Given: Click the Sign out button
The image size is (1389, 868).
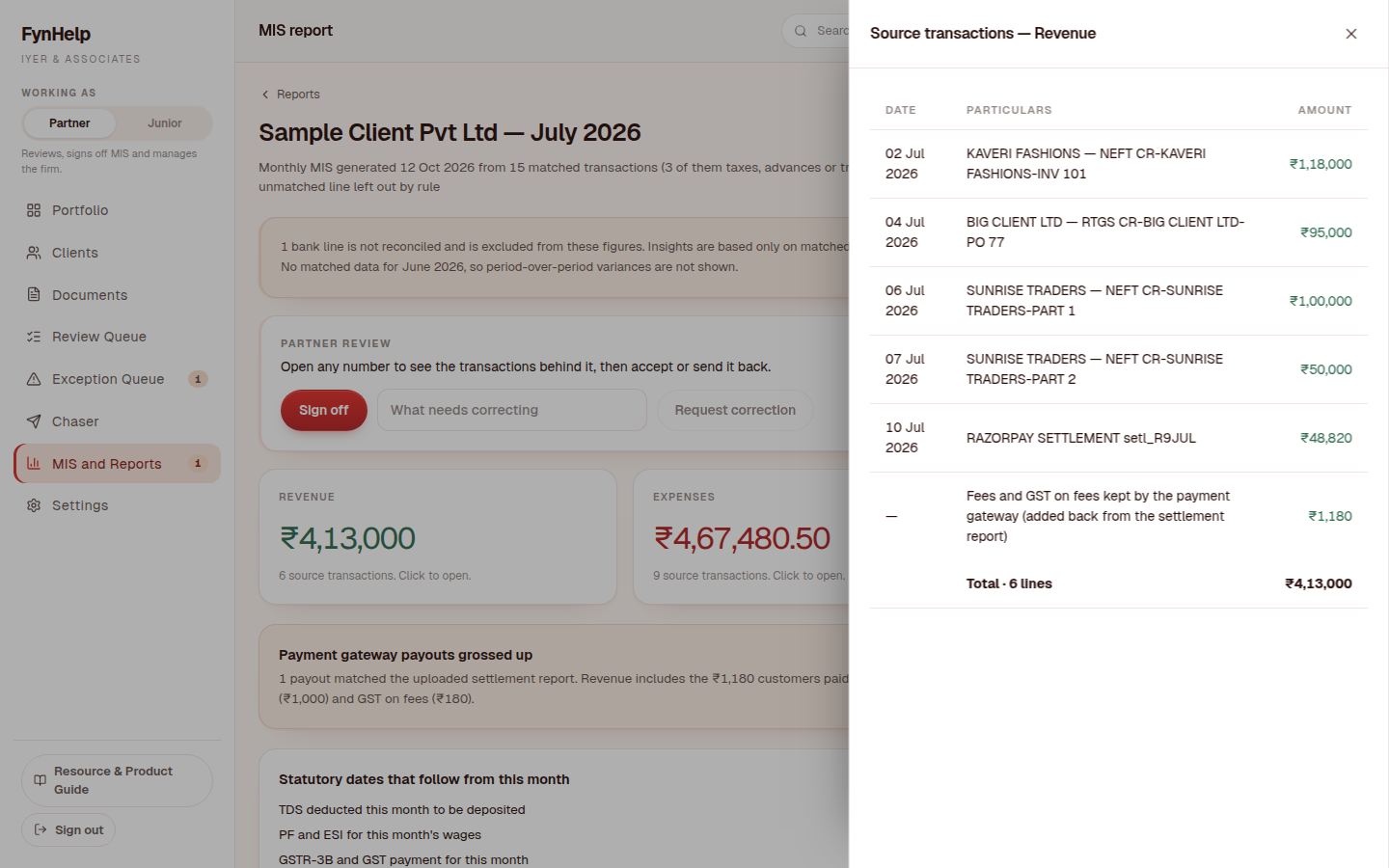Looking at the screenshot, I should [x=68, y=829].
